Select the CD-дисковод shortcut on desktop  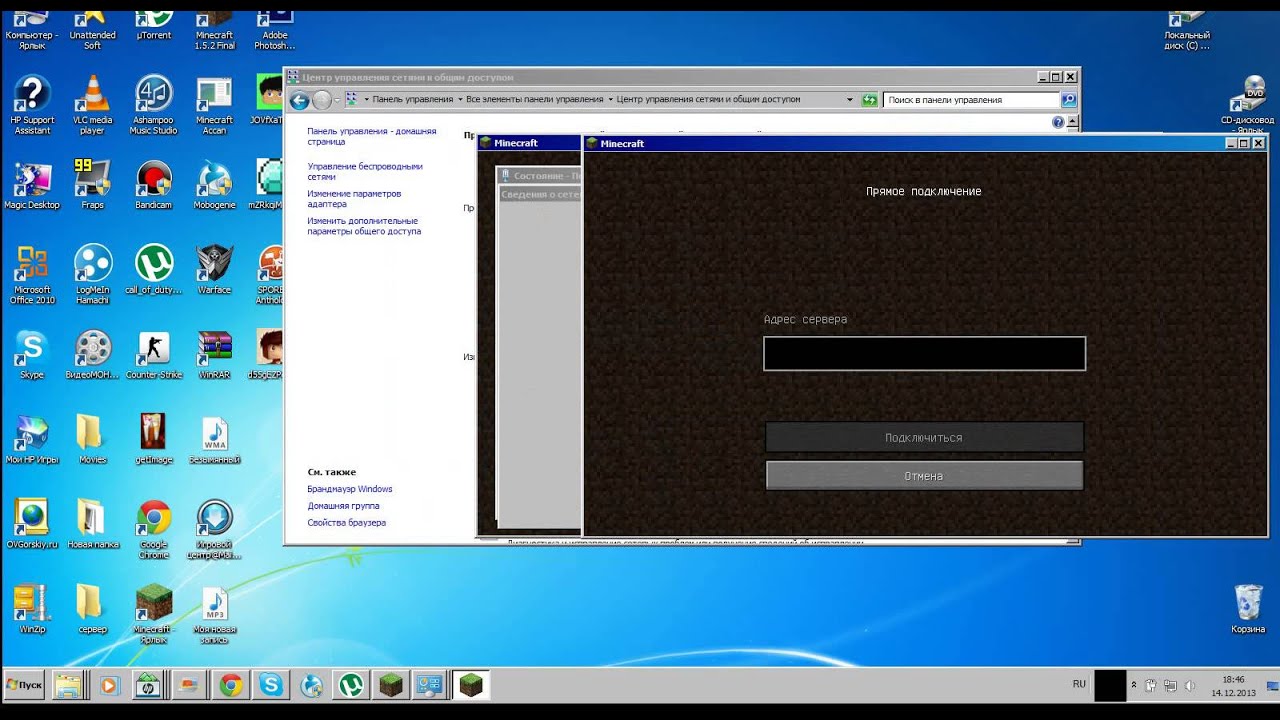tap(1249, 105)
